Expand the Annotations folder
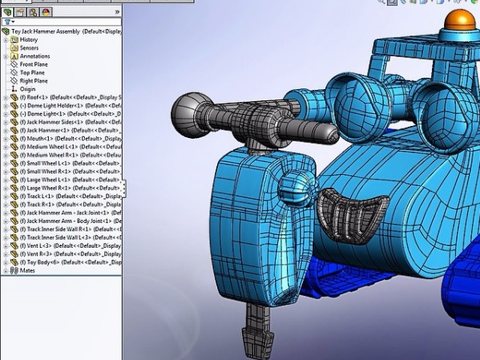Viewport: 480px width, 360px height. [x=5, y=57]
